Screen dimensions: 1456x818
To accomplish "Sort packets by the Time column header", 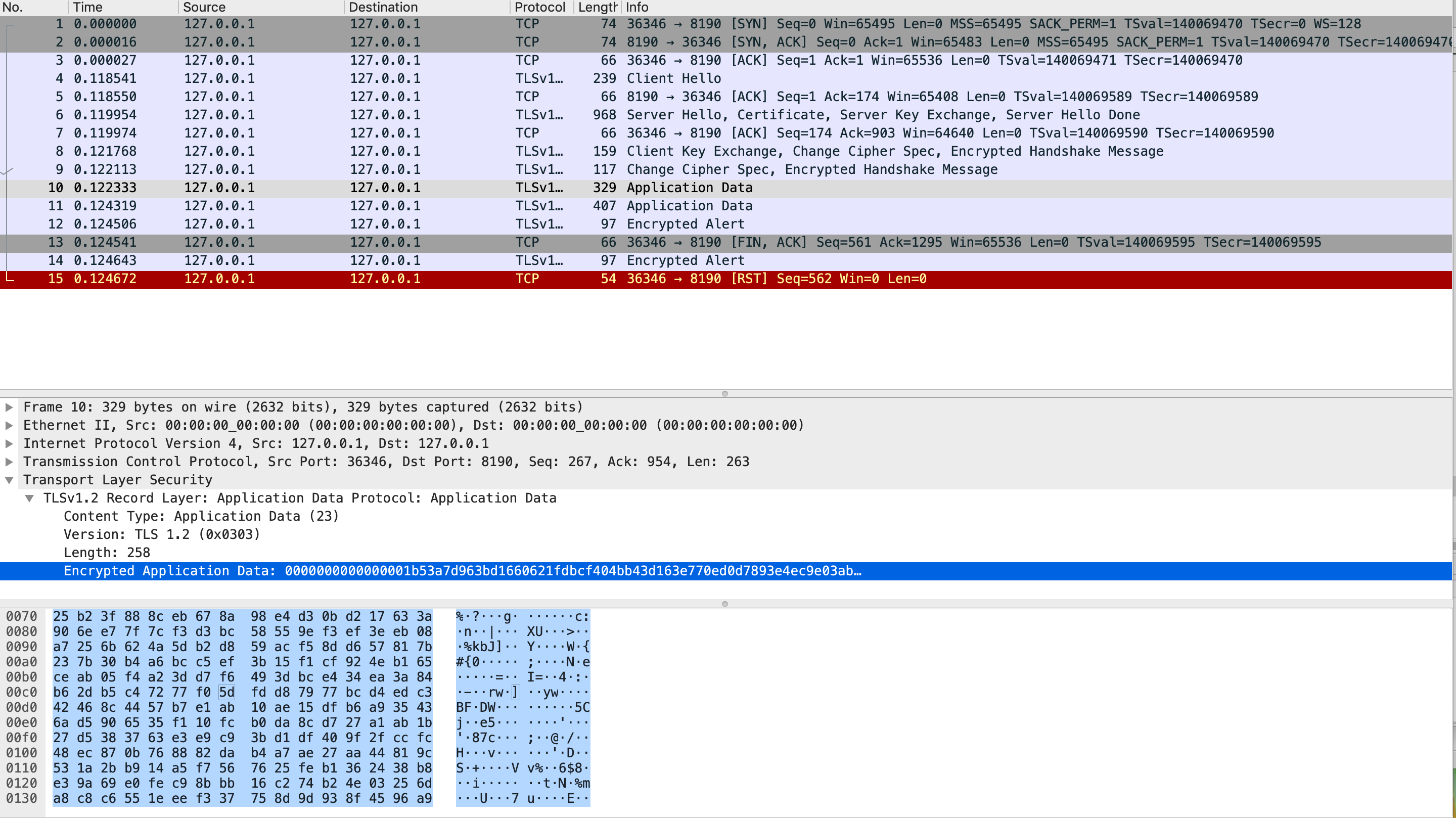I will click(88, 8).
